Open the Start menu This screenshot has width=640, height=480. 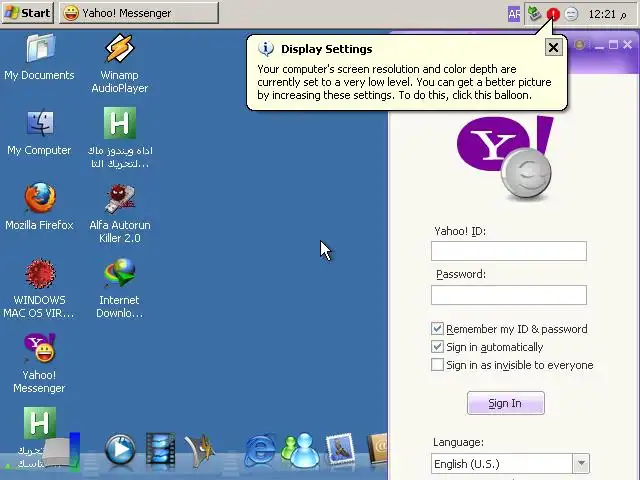28,13
